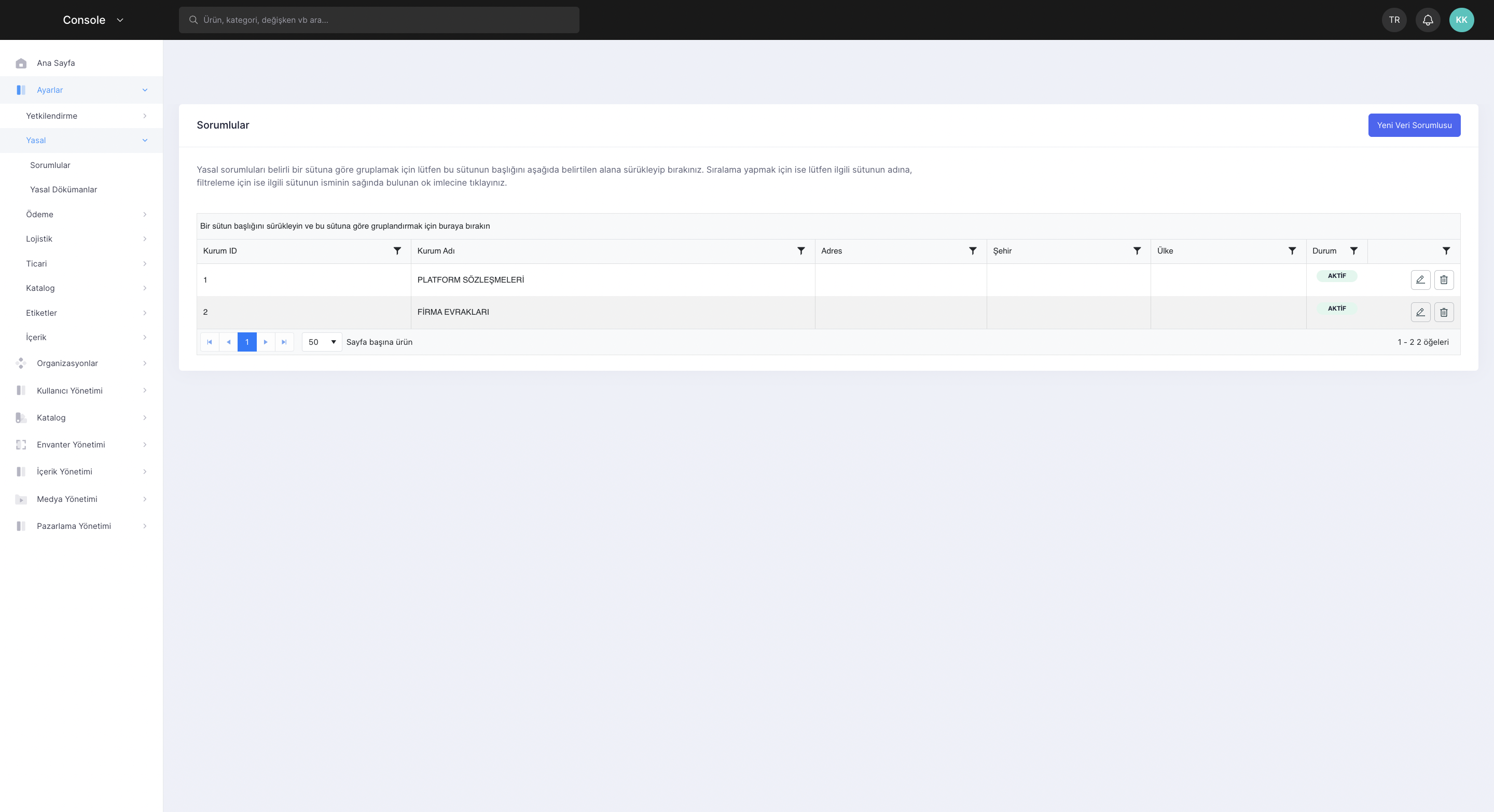This screenshot has width=1494, height=812.
Task: Sort by the Adres header
Action: [x=831, y=251]
